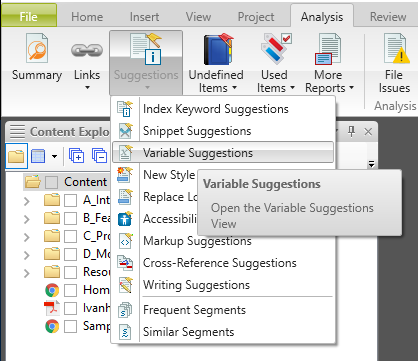
Task: Open the File Issues view
Action: click(394, 63)
